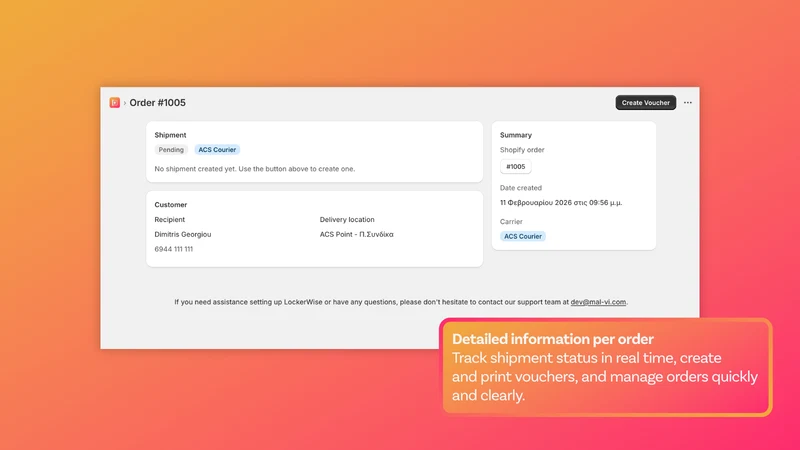The image size is (800, 450).
Task: Click the Customer card heading
Action: 171,205
